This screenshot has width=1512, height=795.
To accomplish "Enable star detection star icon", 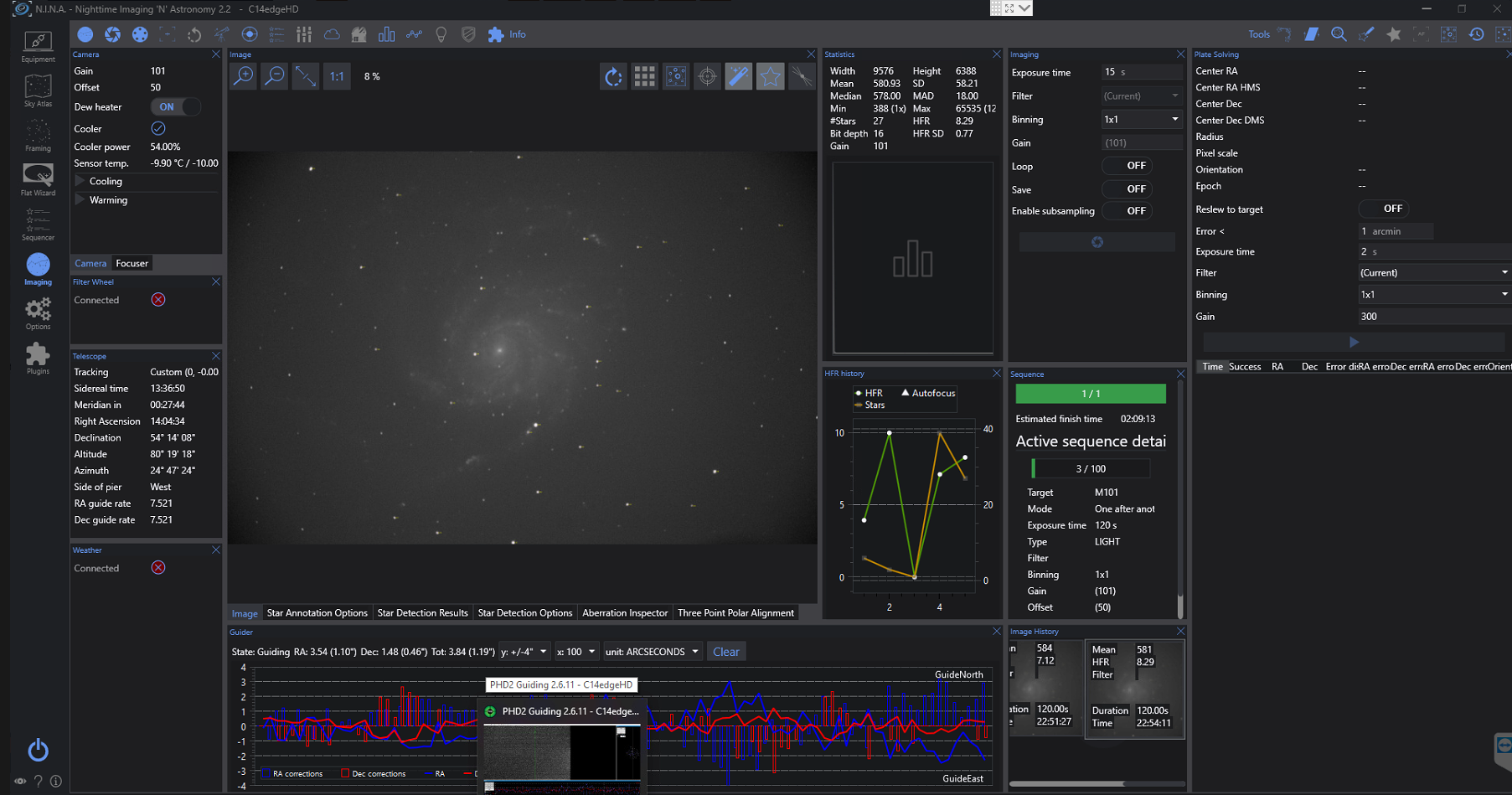I will [x=770, y=77].
